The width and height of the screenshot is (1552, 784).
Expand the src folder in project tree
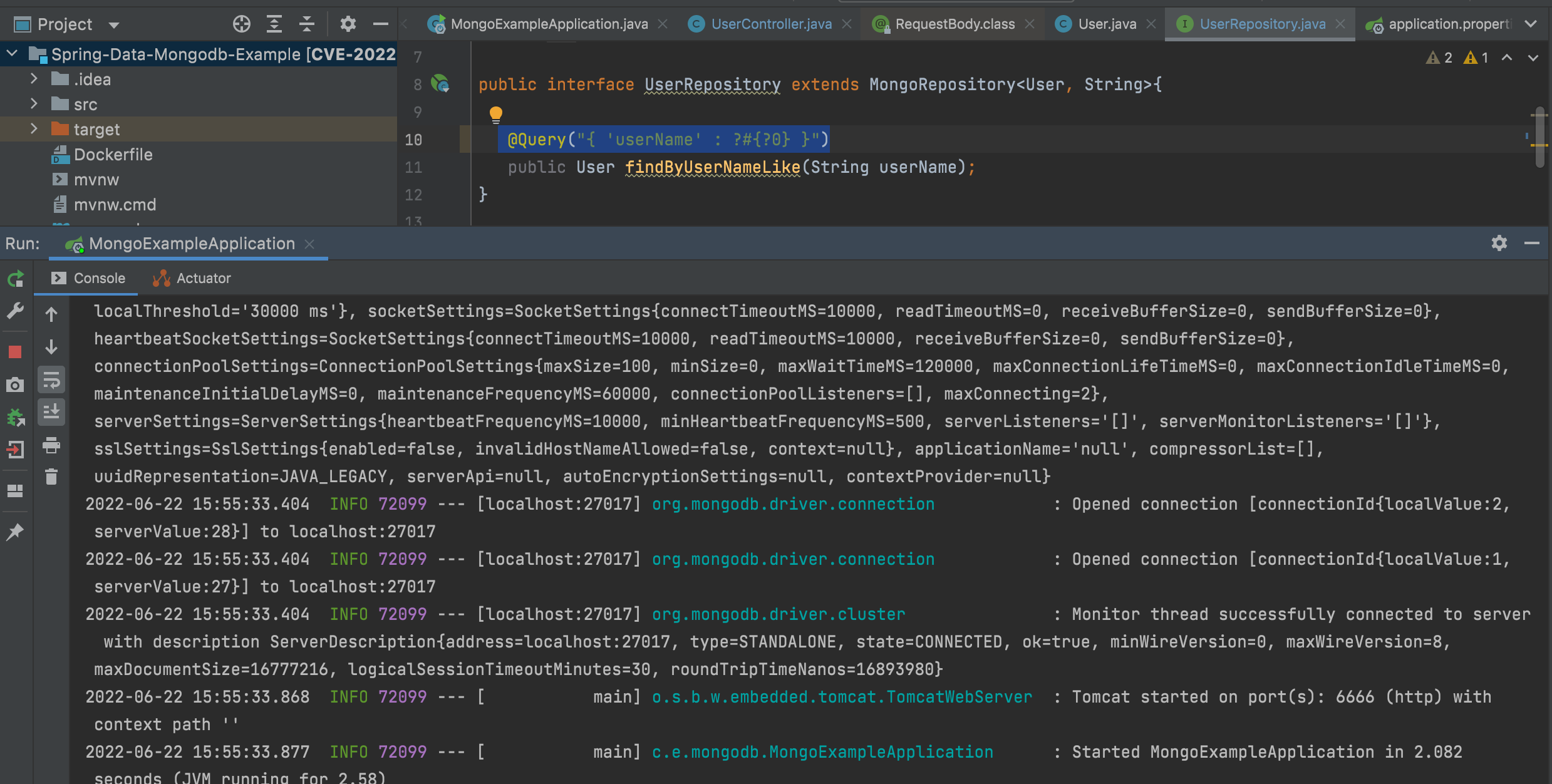click(x=34, y=104)
